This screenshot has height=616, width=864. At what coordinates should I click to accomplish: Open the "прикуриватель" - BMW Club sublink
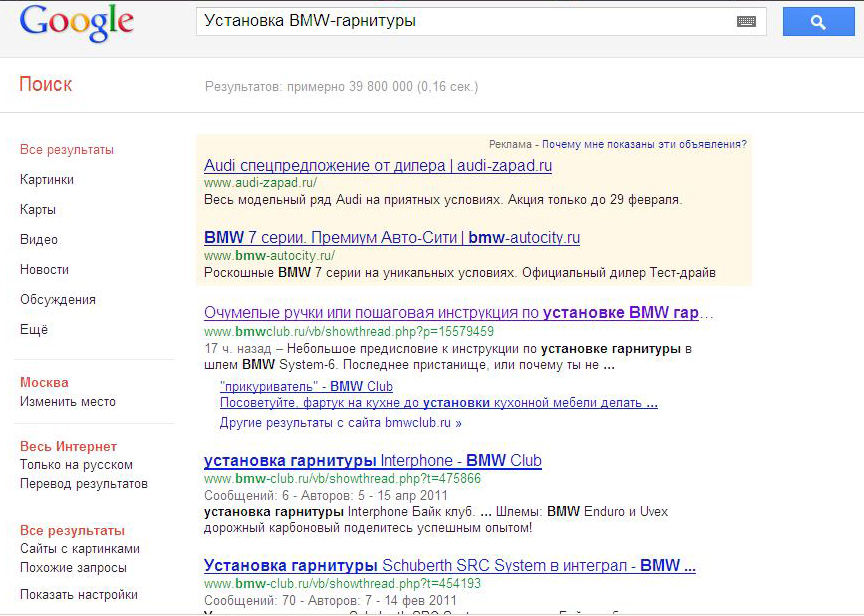click(x=306, y=386)
